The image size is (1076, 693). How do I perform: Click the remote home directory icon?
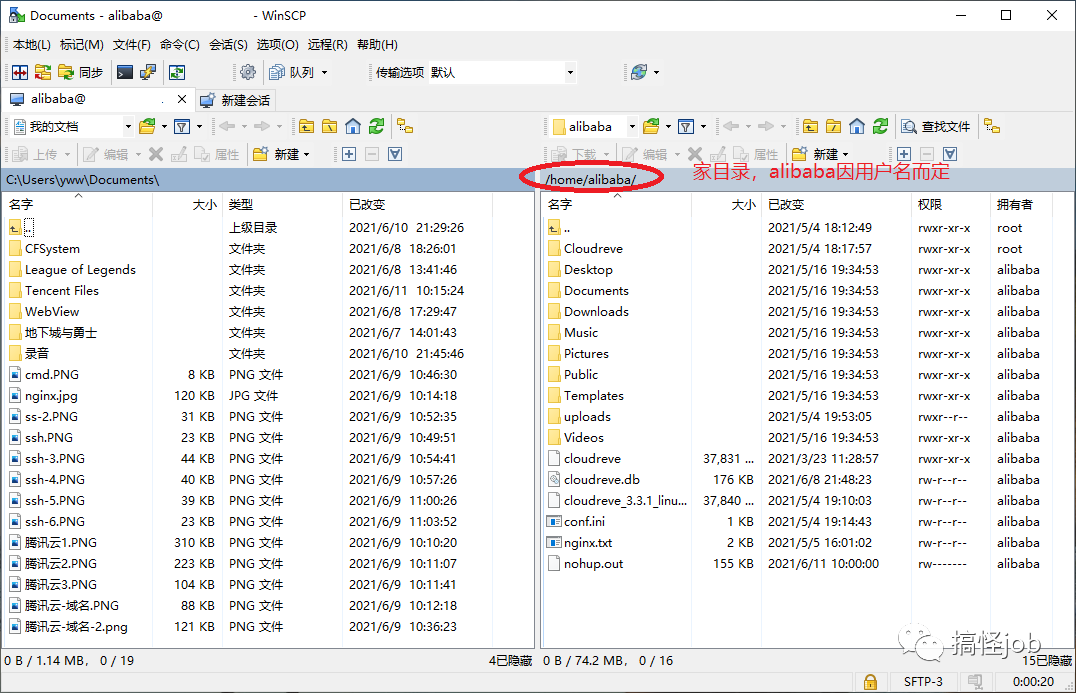tap(856, 126)
